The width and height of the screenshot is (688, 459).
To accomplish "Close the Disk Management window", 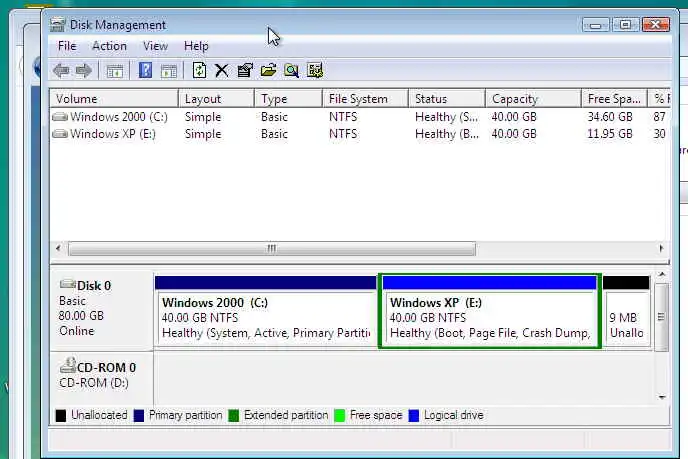I will [x=656, y=25].
